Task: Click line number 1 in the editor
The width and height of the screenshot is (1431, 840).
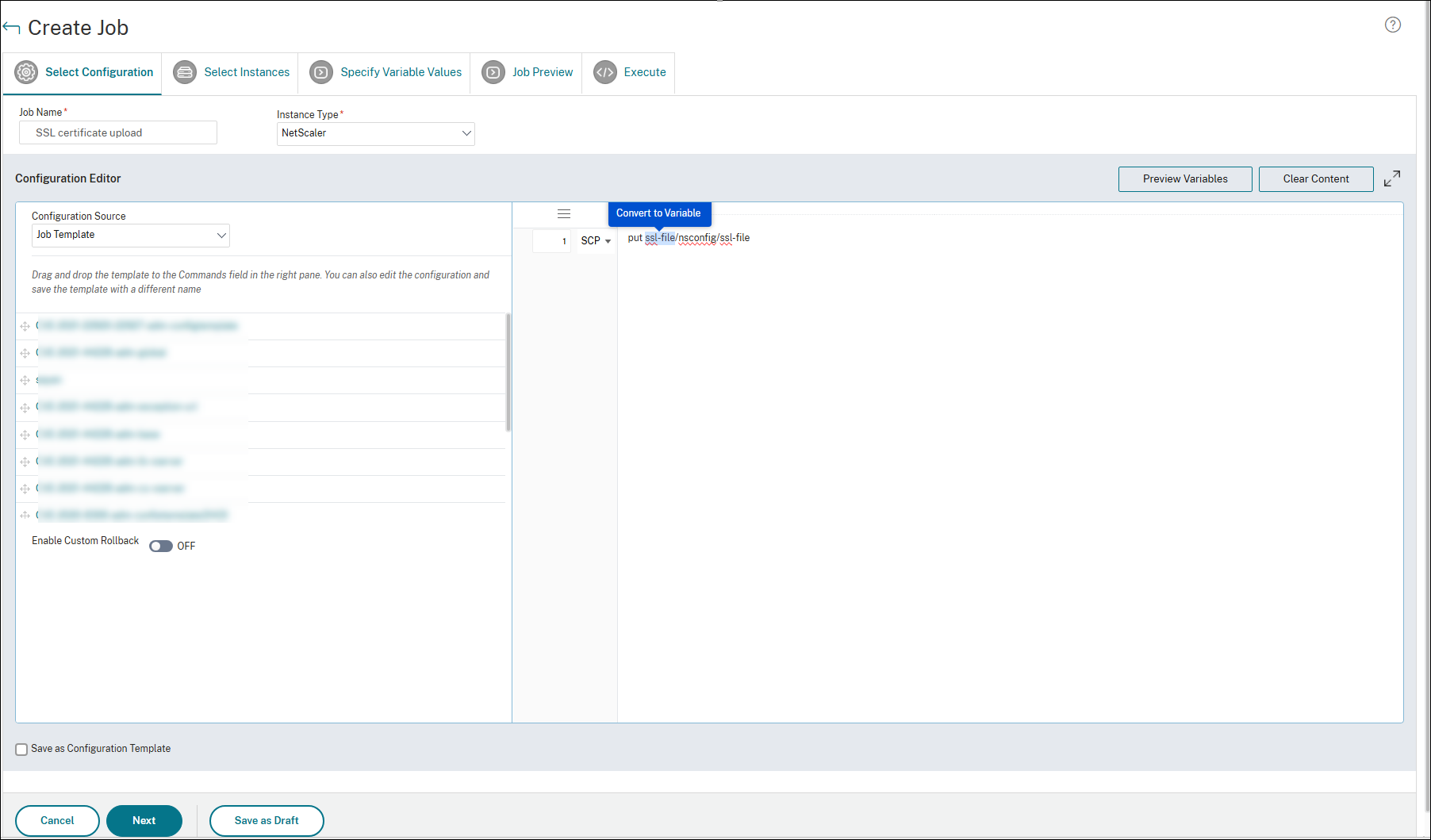Action: tap(551, 240)
